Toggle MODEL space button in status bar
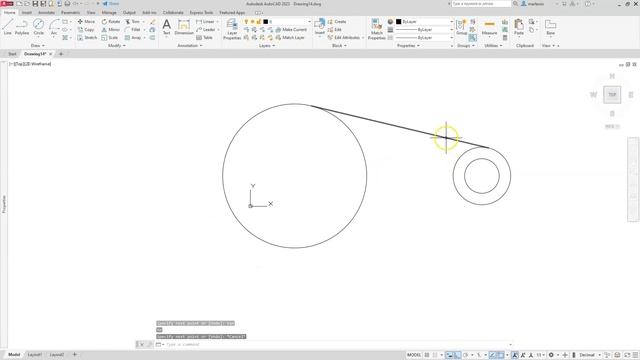The width and height of the screenshot is (640, 360). point(413,355)
